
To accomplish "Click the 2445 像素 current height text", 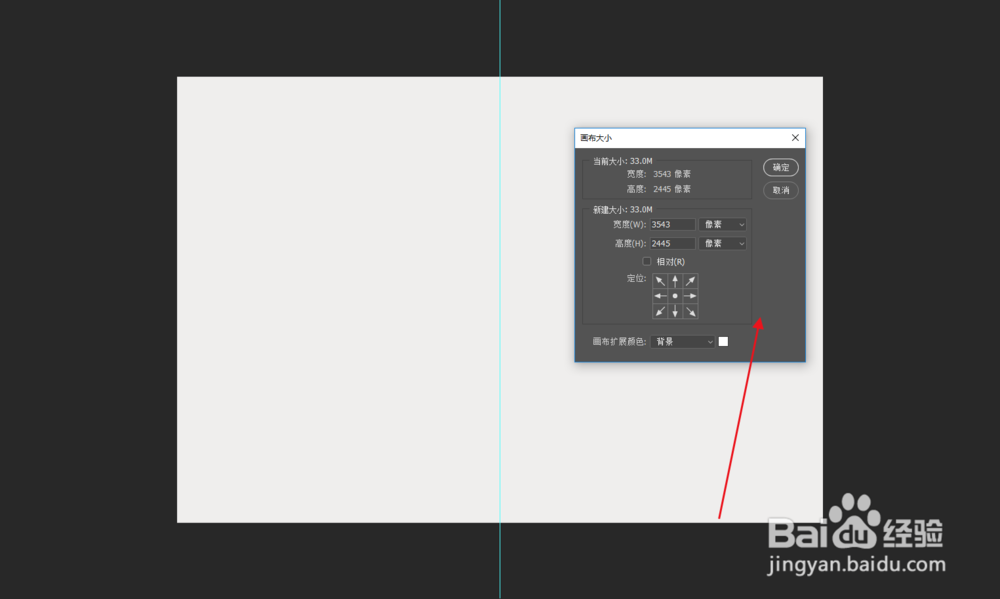I will (x=672, y=189).
